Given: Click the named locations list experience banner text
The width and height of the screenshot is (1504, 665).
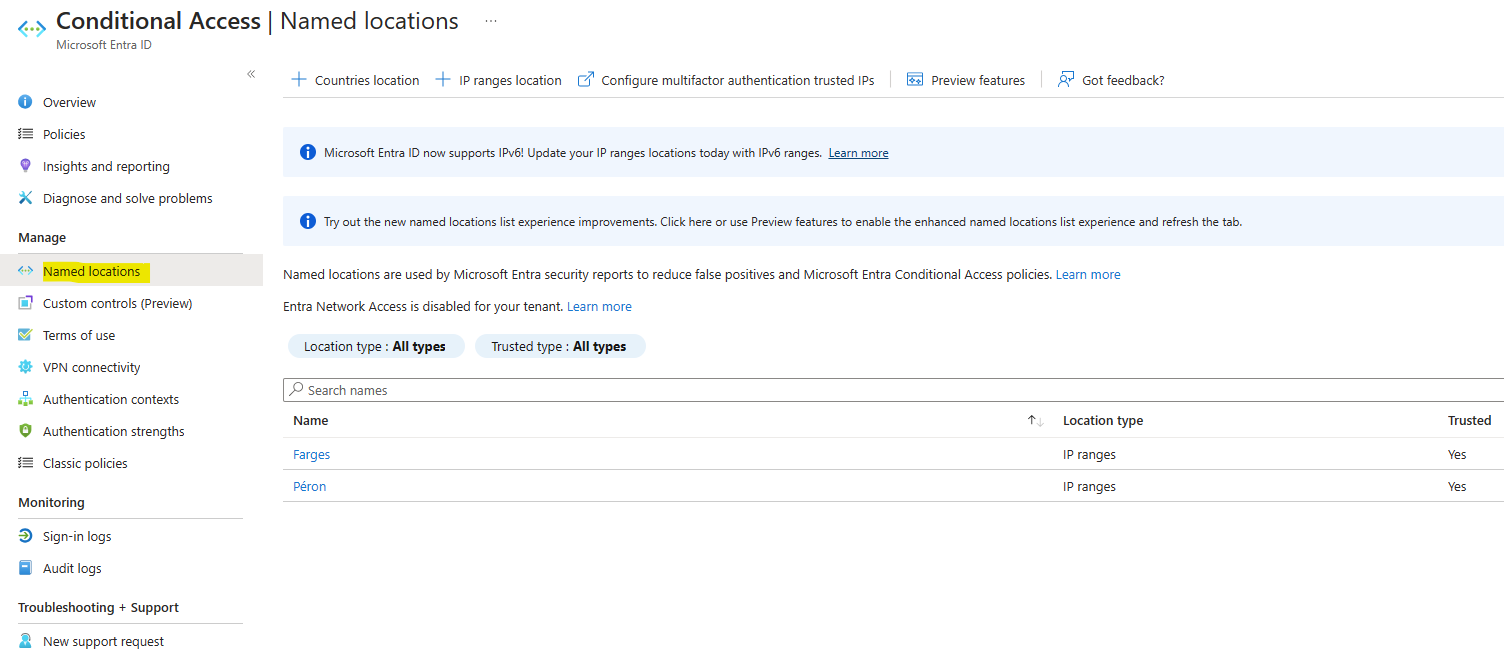Looking at the screenshot, I should coord(783,221).
